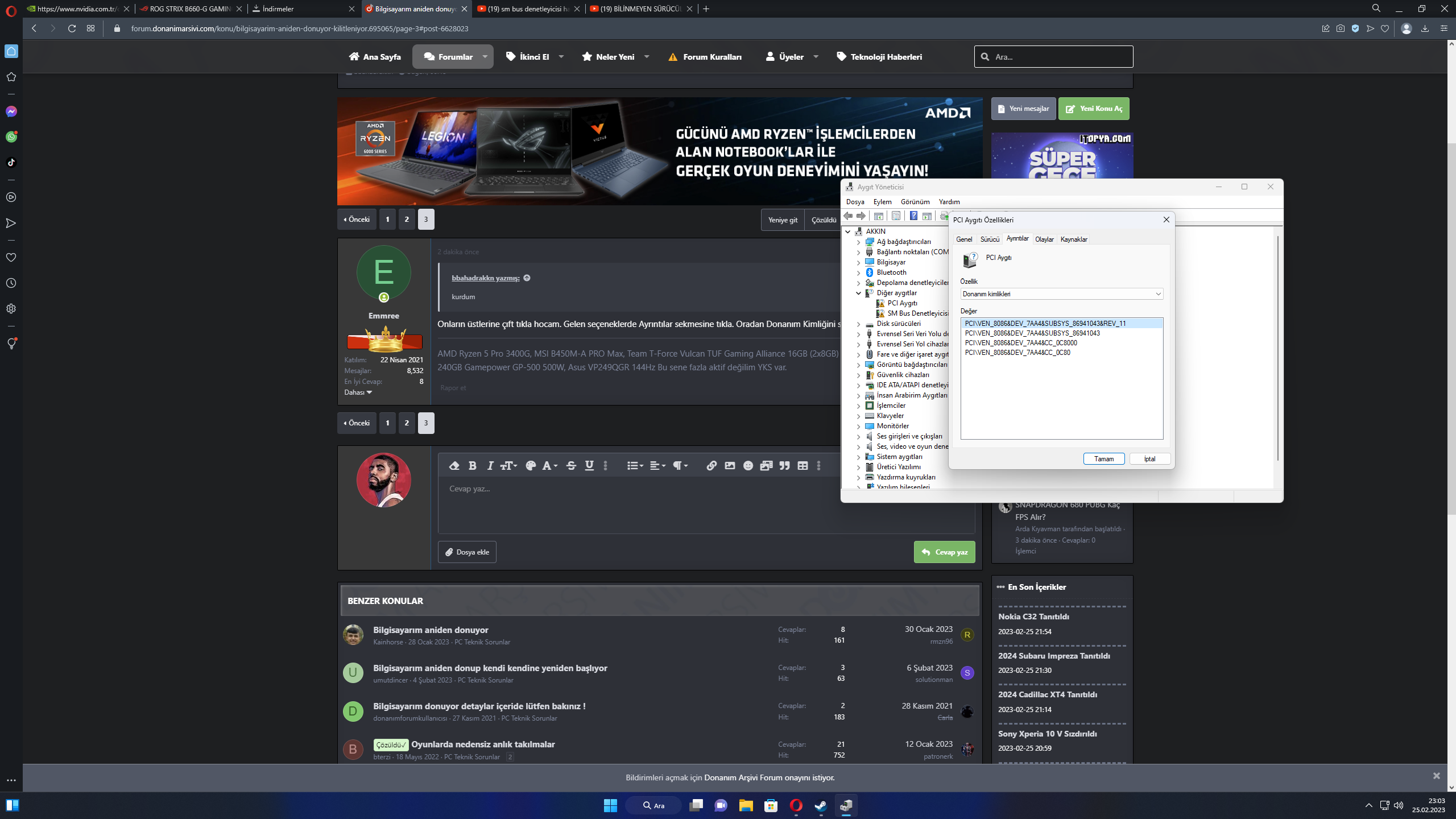Image resolution: width=1456 pixels, height=819 pixels.
Task: Insert a link with the chain icon
Action: (711, 466)
